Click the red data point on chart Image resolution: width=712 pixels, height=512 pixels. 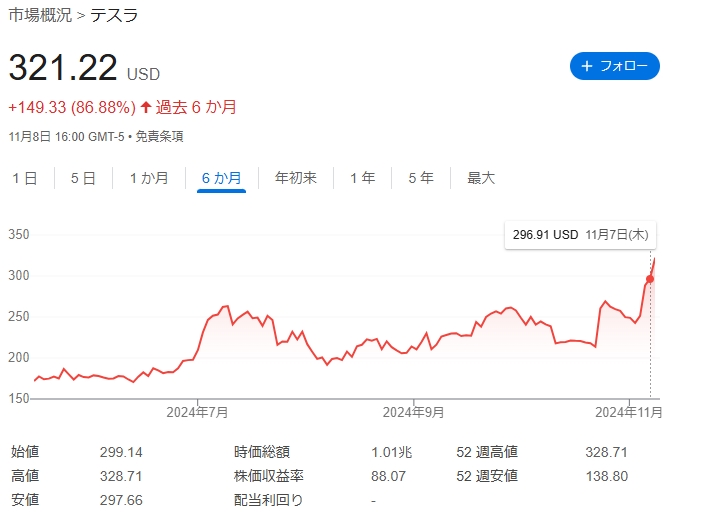point(650,279)
